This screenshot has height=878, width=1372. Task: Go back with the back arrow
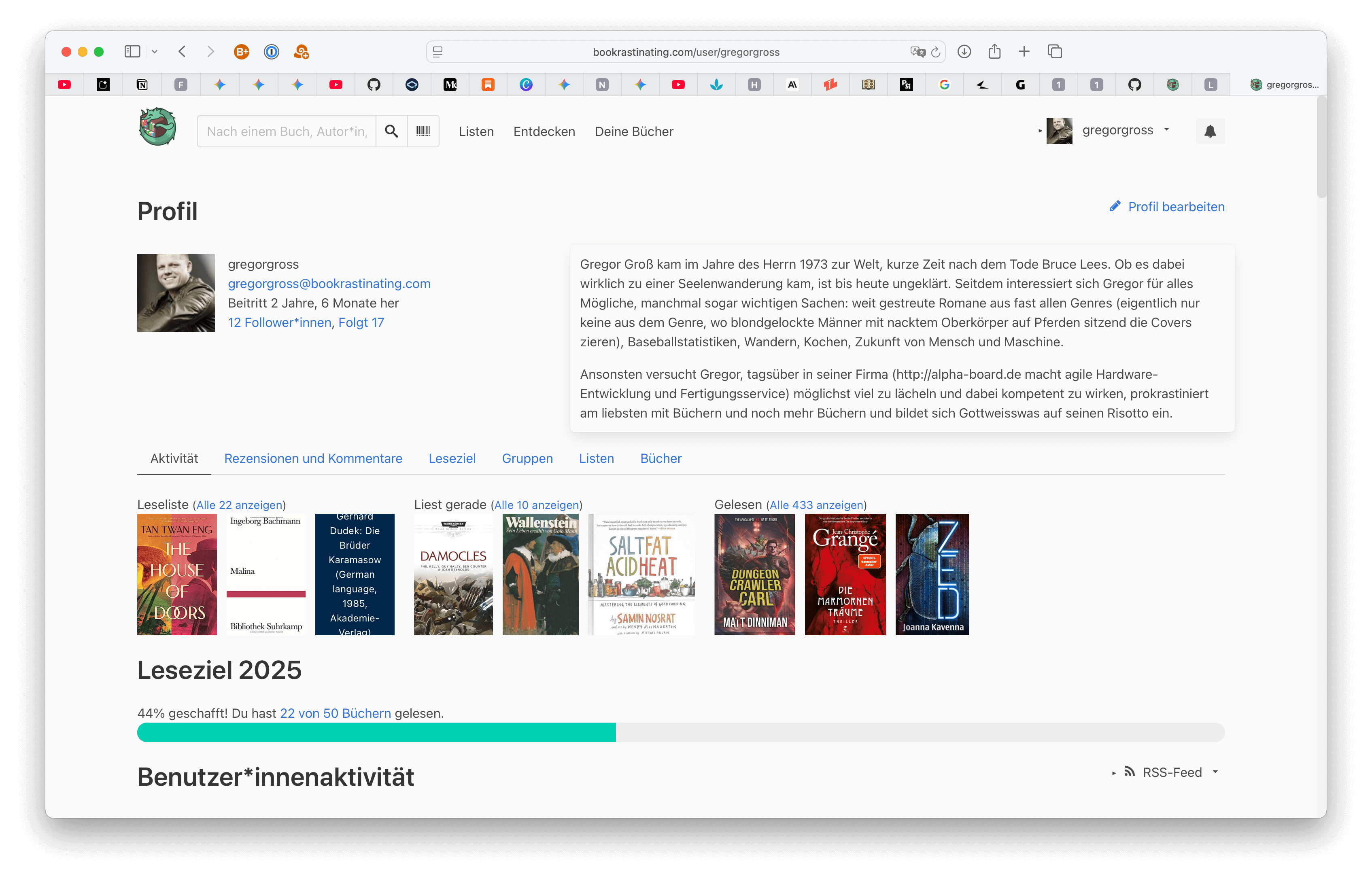point(183,52)
